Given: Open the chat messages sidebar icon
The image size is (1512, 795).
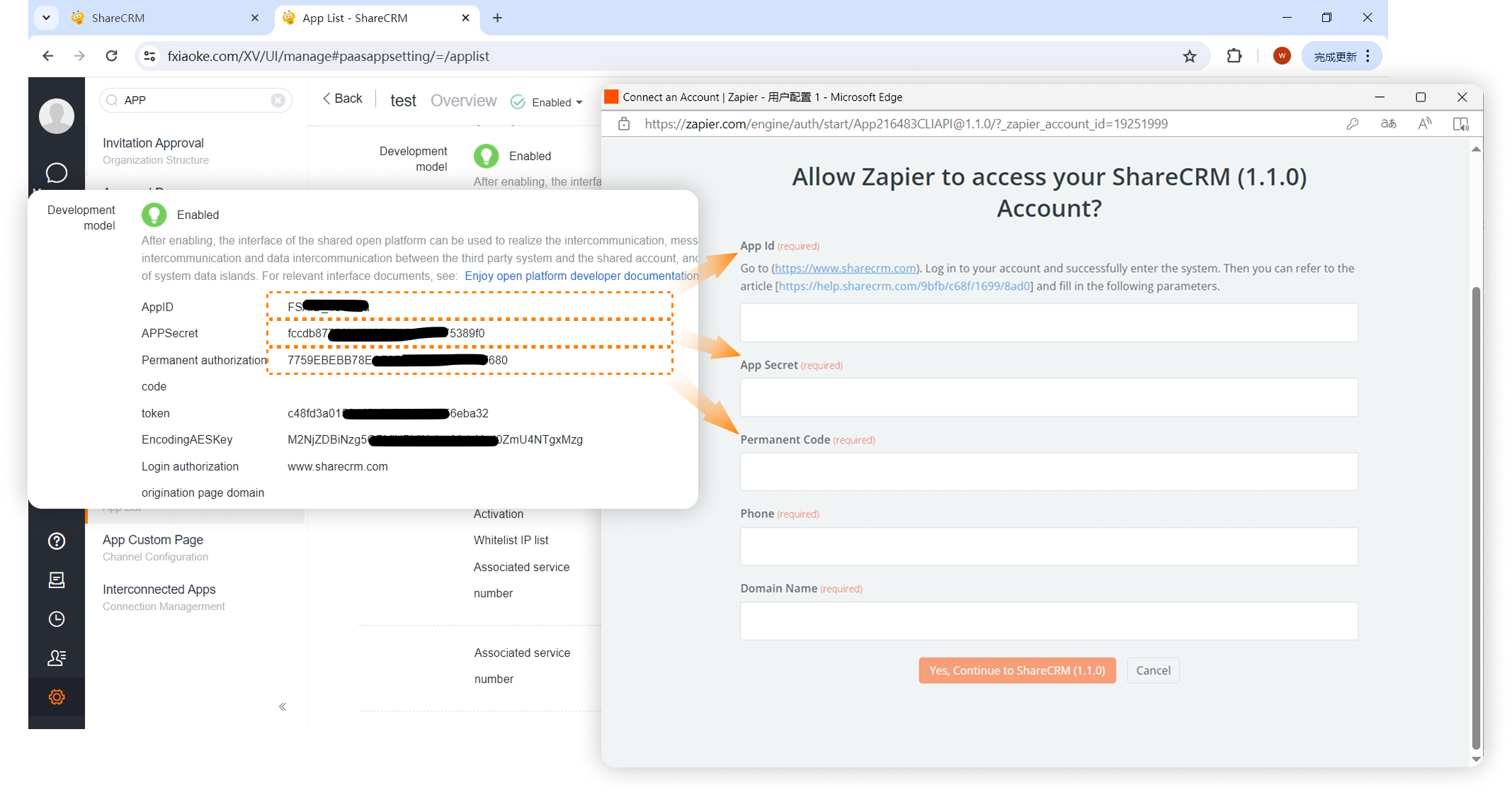Looking at the screenshot, I should click(x=57, y=173).
